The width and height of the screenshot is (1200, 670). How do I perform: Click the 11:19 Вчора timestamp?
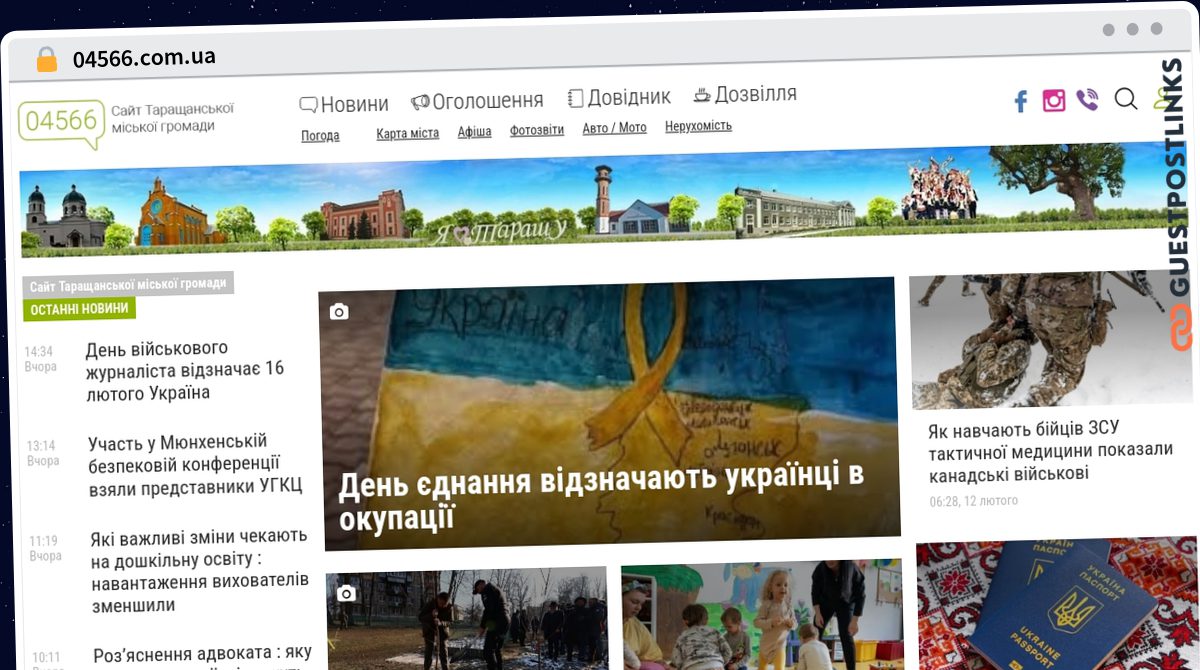[45, 548]
